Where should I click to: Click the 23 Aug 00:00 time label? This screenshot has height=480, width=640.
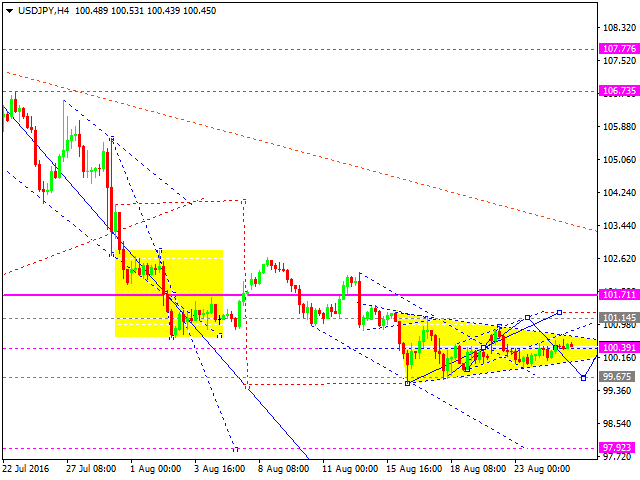pyautogui.click(x=542, y=468)
